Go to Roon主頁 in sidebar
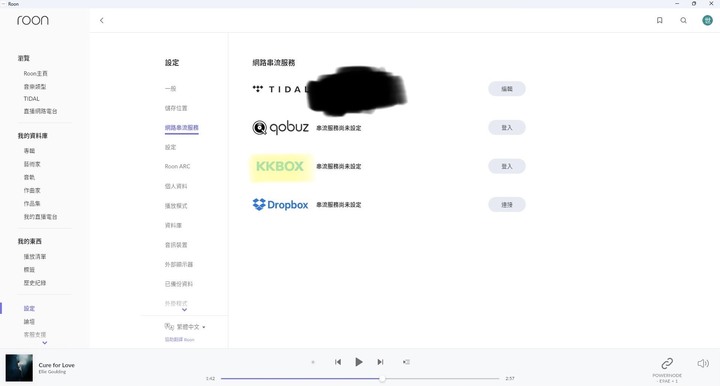Viewport: 720px width, 386px height. 35,73
